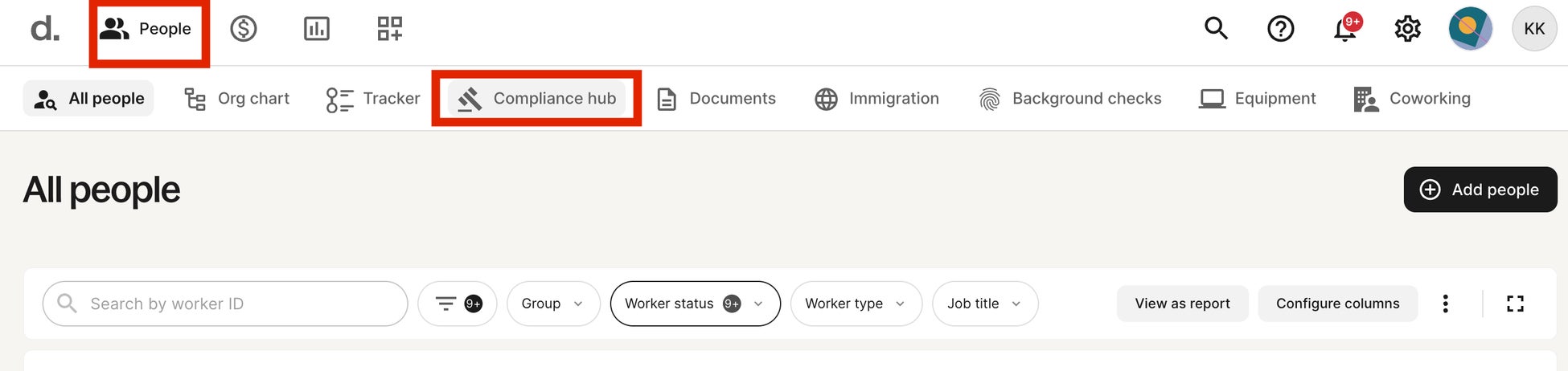Screen dimensions: 1568x371
Task: Open the Job title dropdown
Action: [984, 304]
